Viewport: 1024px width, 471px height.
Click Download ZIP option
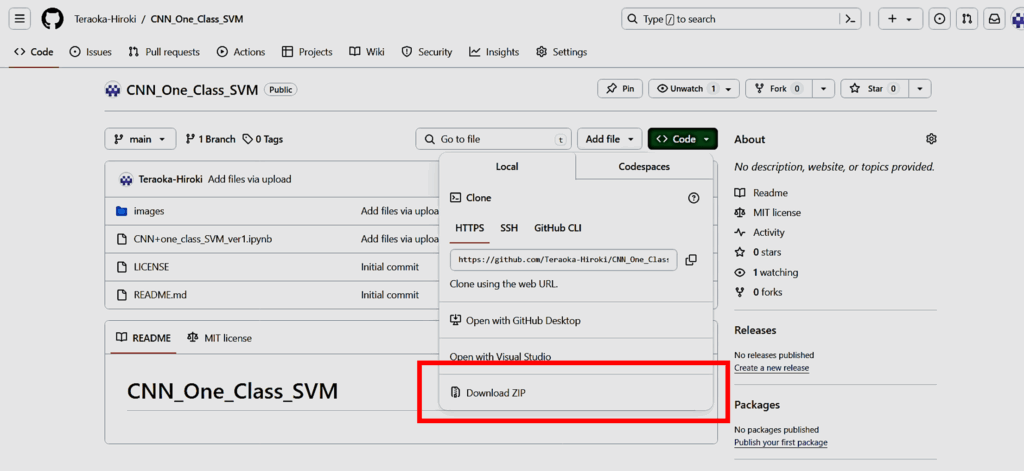495,393
